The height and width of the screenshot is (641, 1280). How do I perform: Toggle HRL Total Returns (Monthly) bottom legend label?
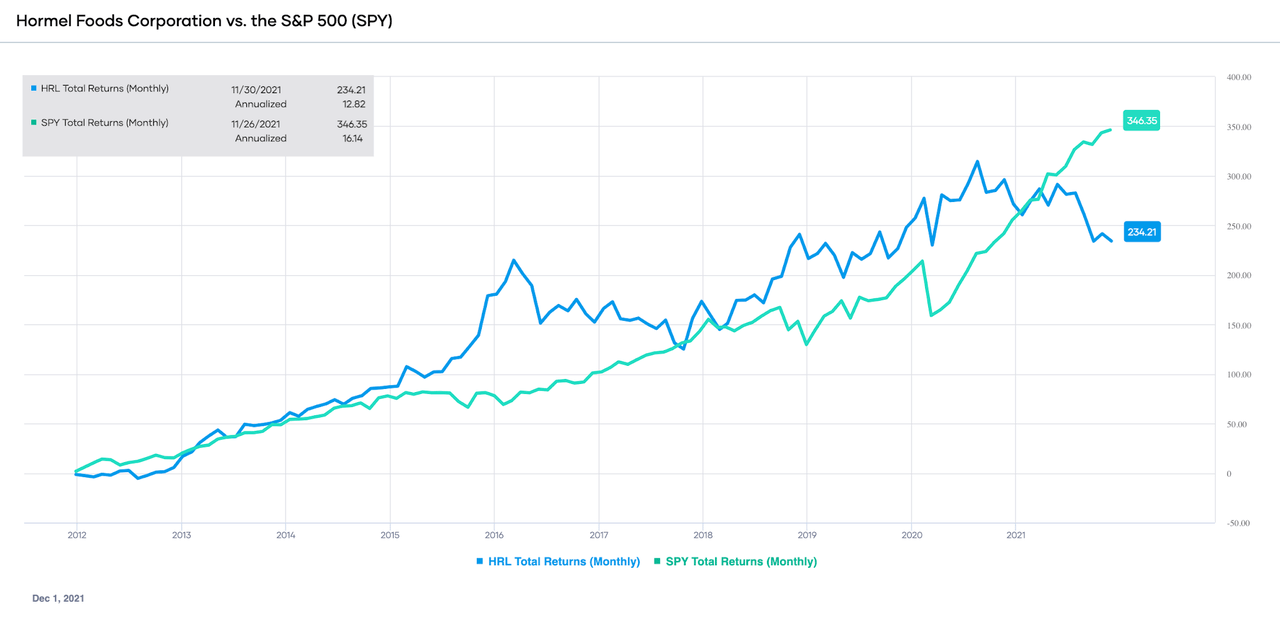click(564, 562)
